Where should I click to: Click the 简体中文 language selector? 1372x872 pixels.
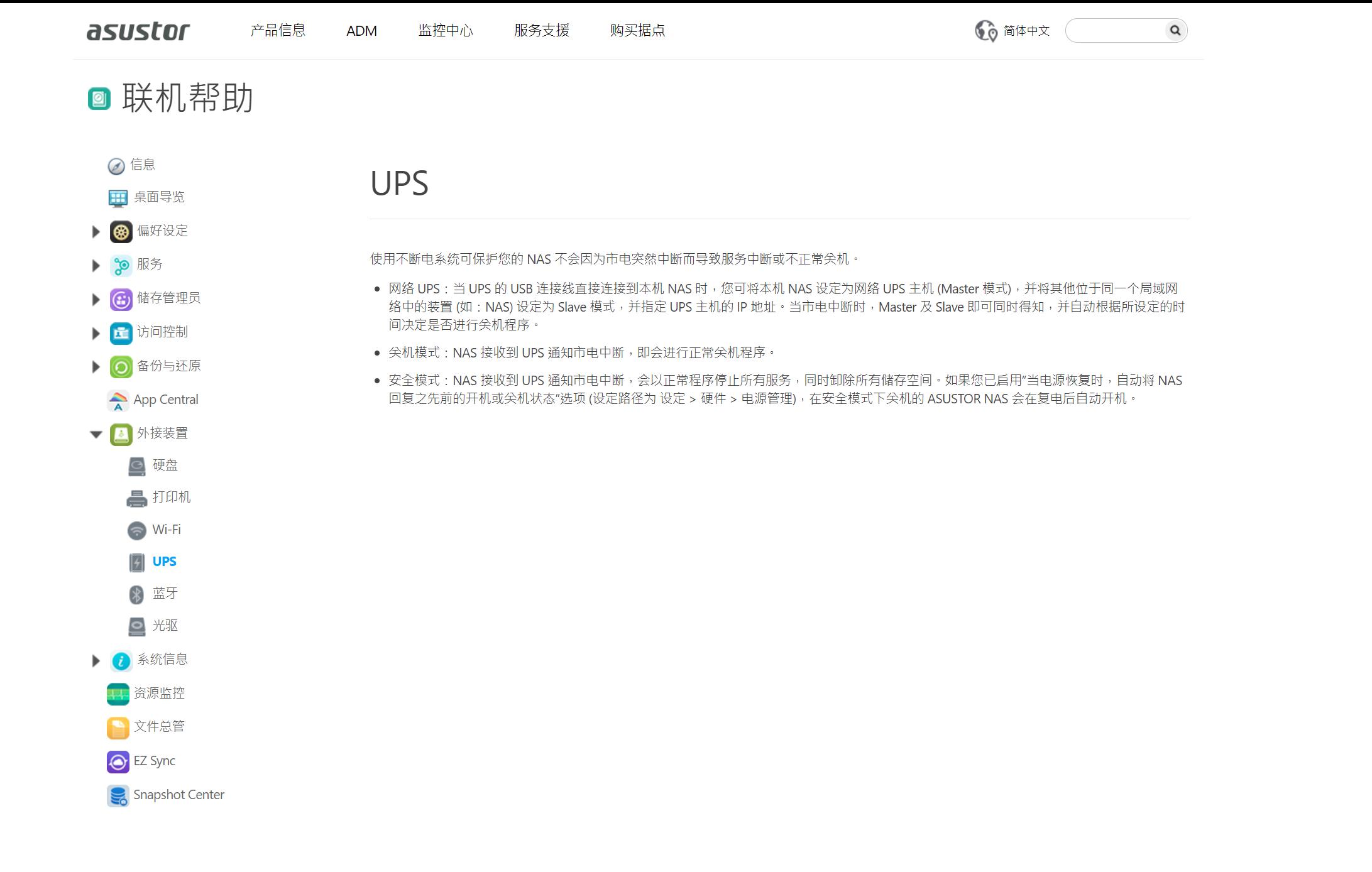[x=1026, y=30]
